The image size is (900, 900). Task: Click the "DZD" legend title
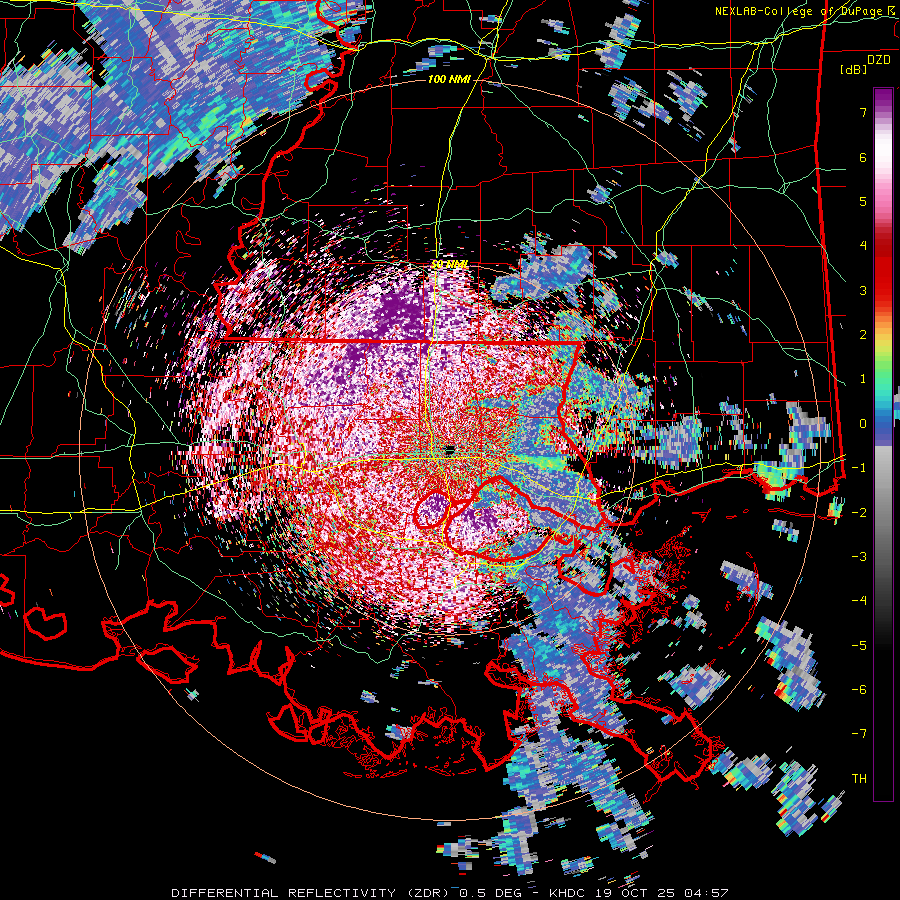(x=878, y=60)
